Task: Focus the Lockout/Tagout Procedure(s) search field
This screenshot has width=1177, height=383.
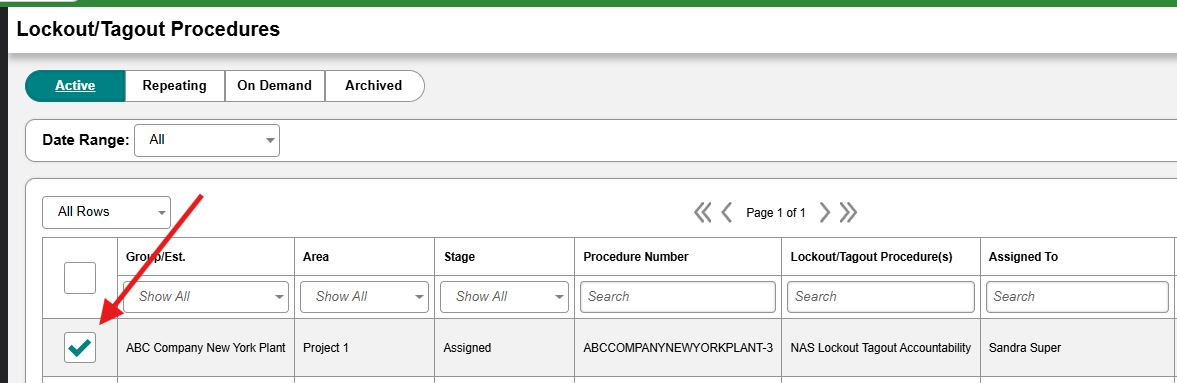Action: [x=880, y=297]
